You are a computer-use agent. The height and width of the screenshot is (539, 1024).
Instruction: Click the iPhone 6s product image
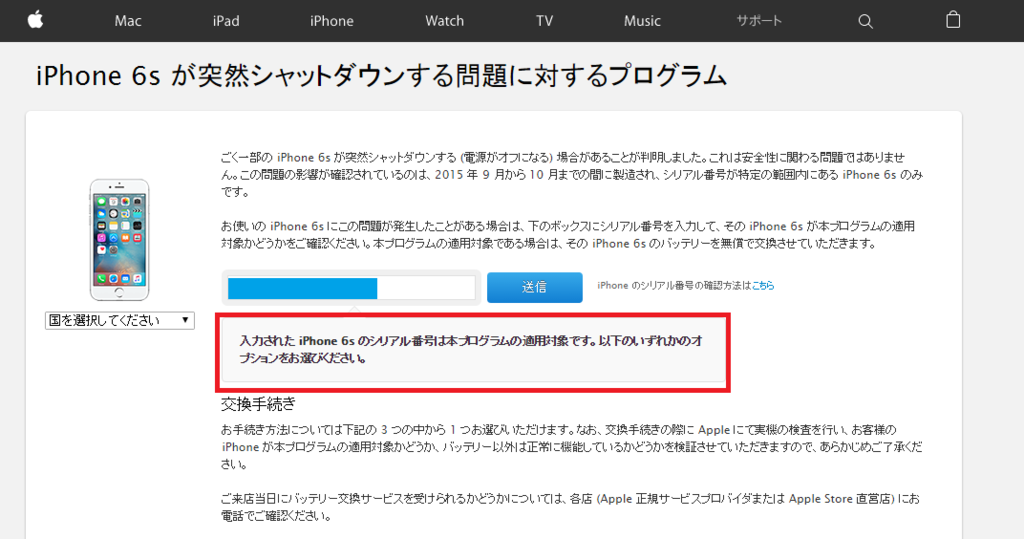tap(120, 240)
